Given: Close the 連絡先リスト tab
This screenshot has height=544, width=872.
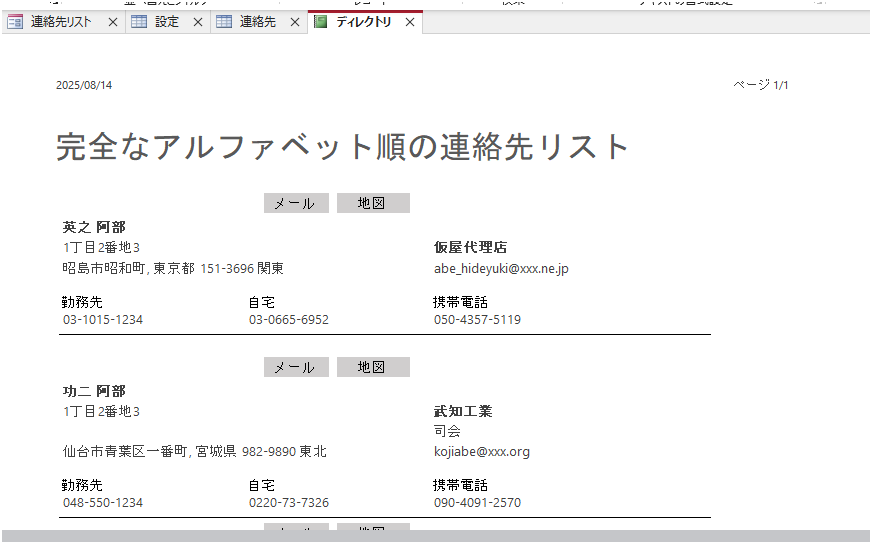Looking at the screenshot, I should tap(112, 22).
